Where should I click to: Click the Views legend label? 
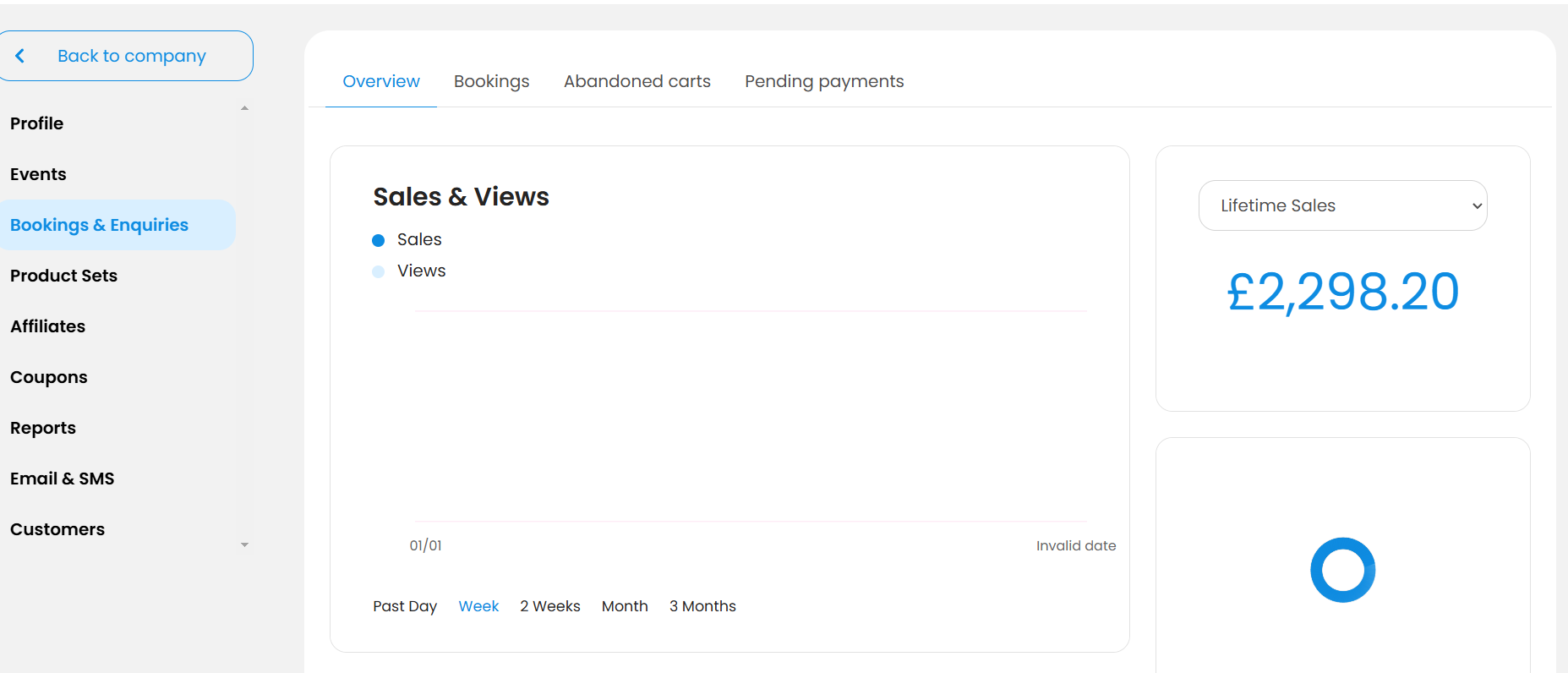coord(422,271)
